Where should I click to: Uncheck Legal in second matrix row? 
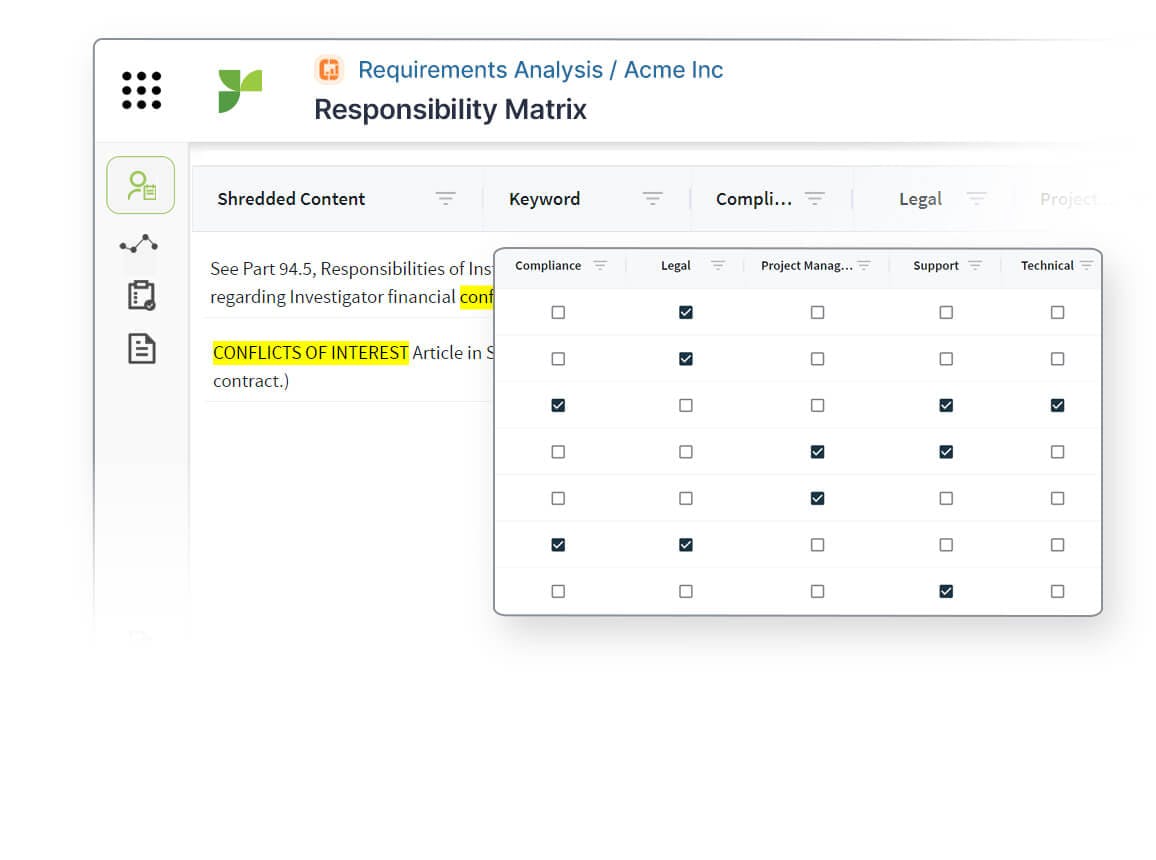click(x=686, y=359)
